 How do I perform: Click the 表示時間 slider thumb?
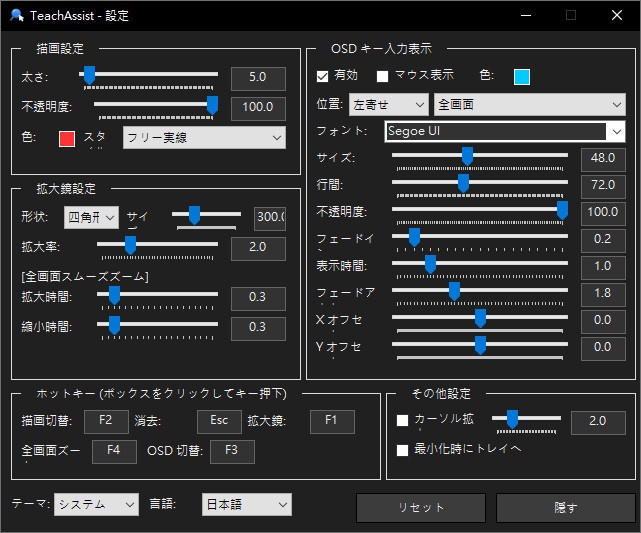tap(430, 264)
